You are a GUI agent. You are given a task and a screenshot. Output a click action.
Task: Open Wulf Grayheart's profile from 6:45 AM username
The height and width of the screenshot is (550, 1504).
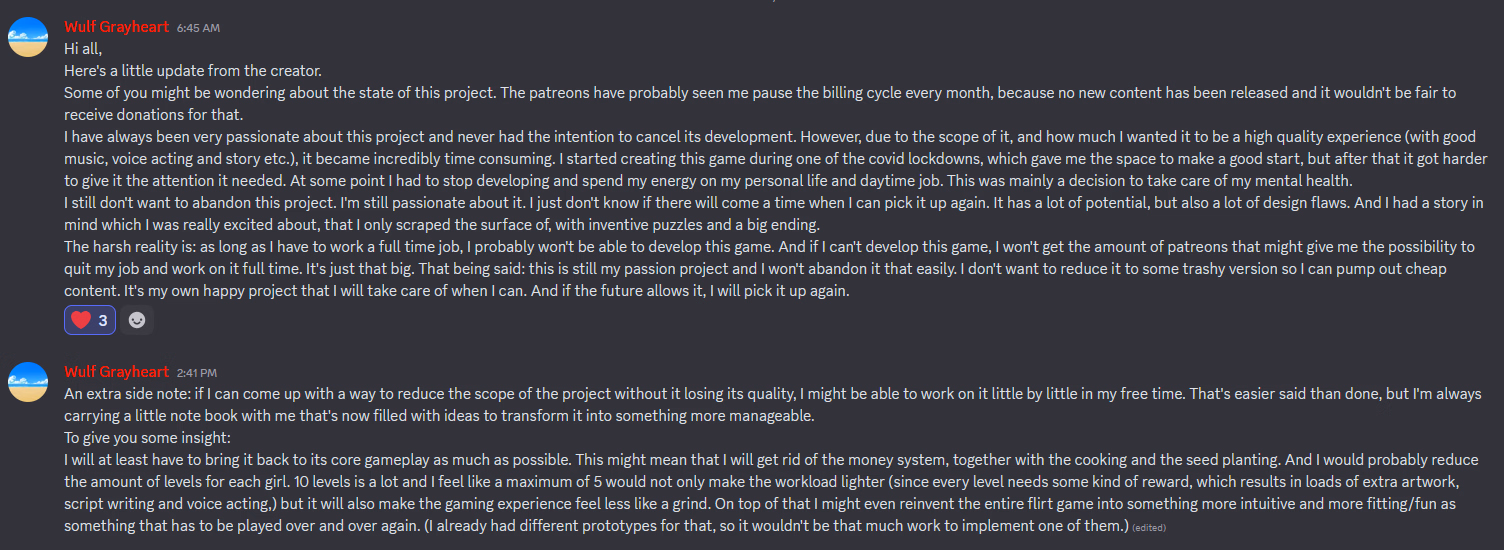point(116,27)
